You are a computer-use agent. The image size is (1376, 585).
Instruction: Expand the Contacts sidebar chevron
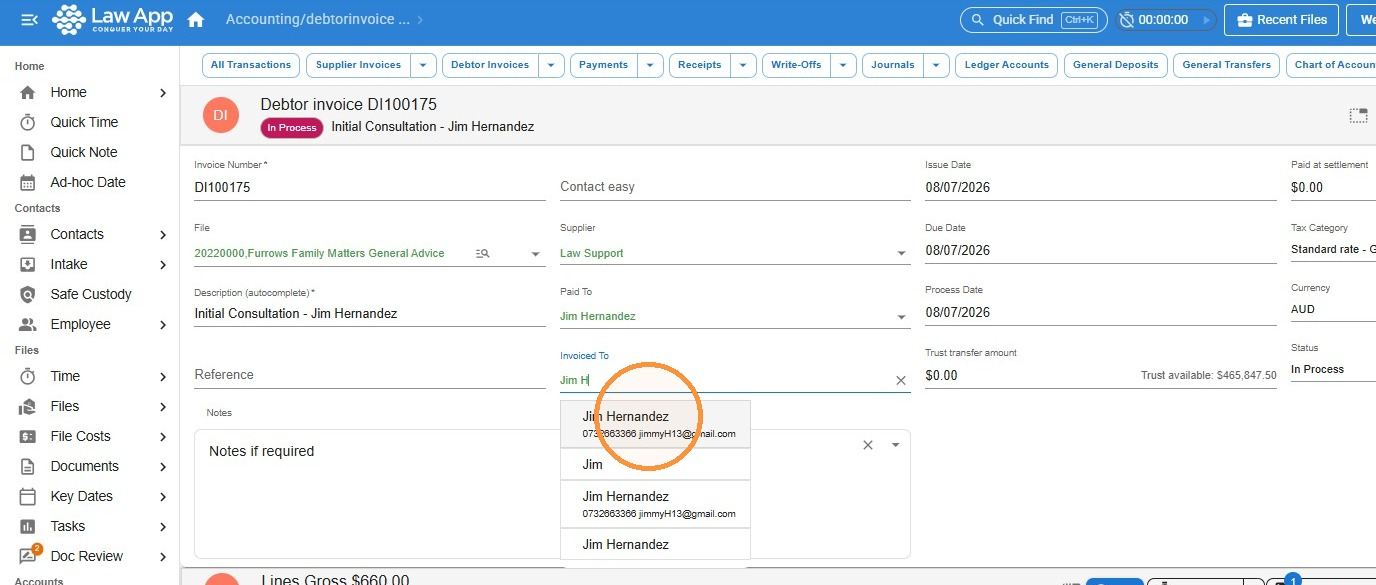[x=163, y=234]
